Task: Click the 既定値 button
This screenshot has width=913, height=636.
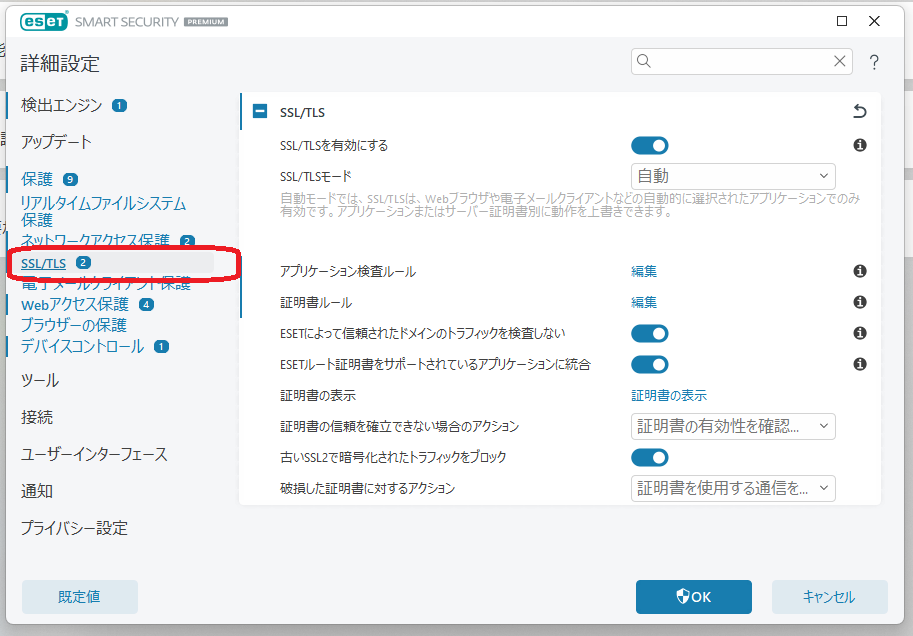Action: point(80,596)
